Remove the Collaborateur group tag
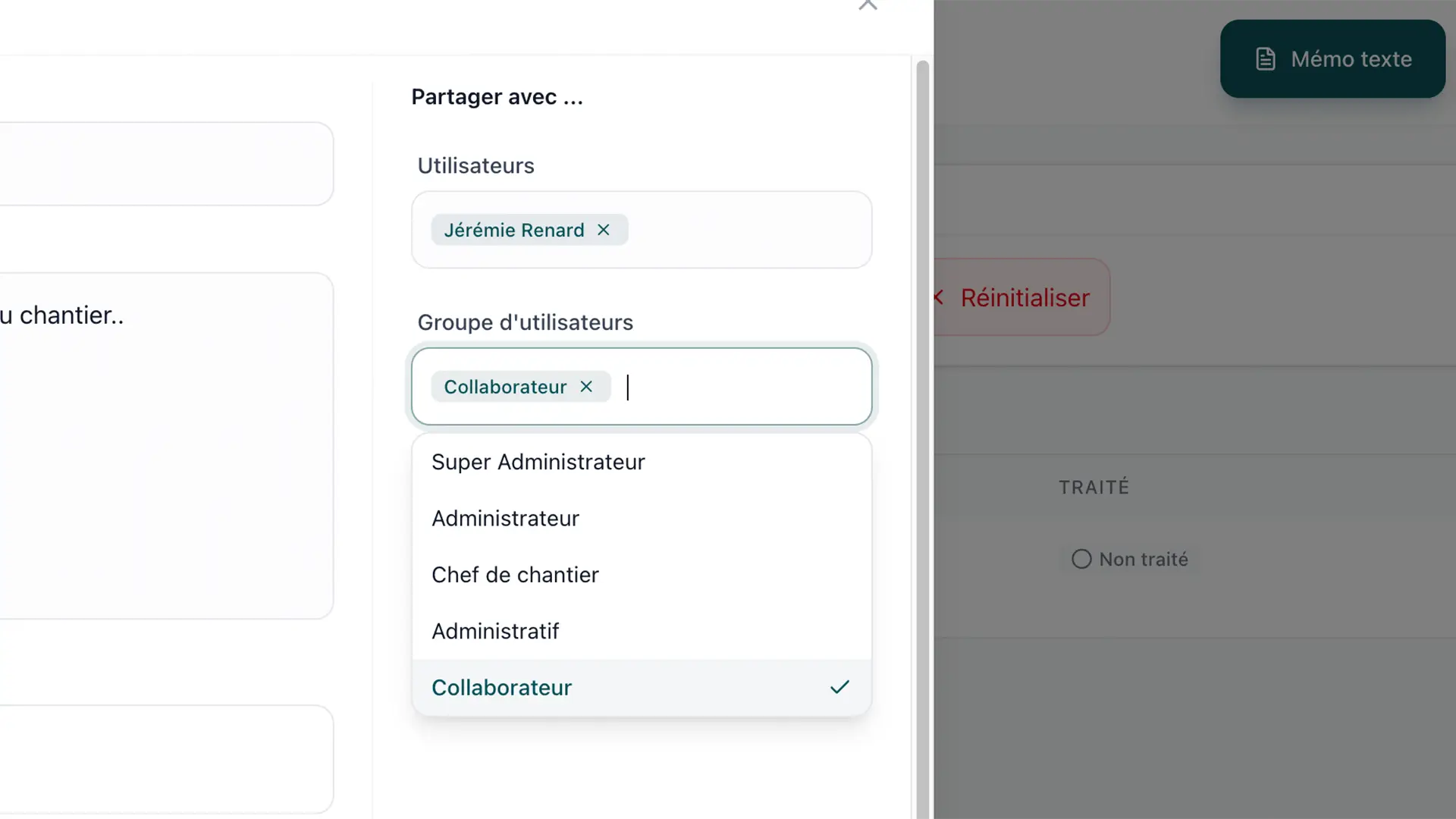The height and width of the screenshot is (819, 1456). coord(586,387)
